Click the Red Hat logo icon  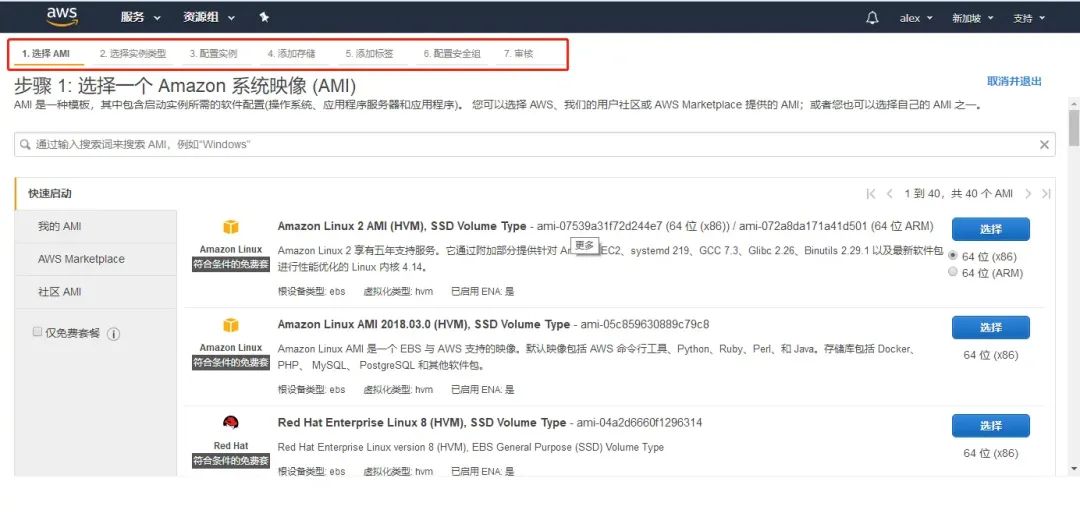pyautogui.click(x=231, y=423)
